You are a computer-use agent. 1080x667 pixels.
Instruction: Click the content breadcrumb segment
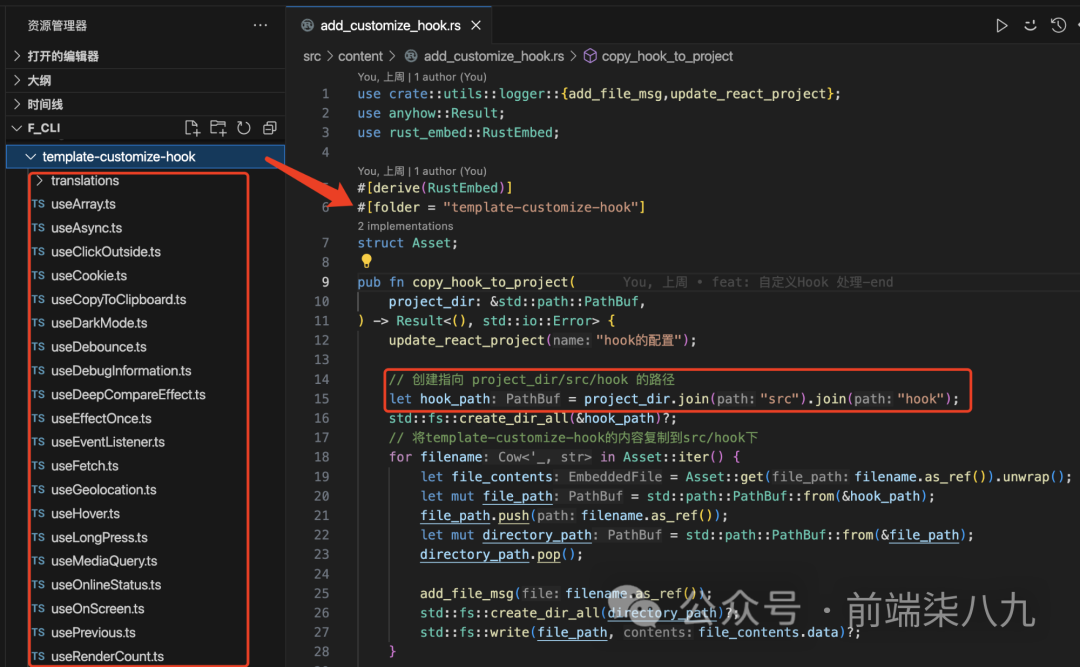(x=360, y=57)
